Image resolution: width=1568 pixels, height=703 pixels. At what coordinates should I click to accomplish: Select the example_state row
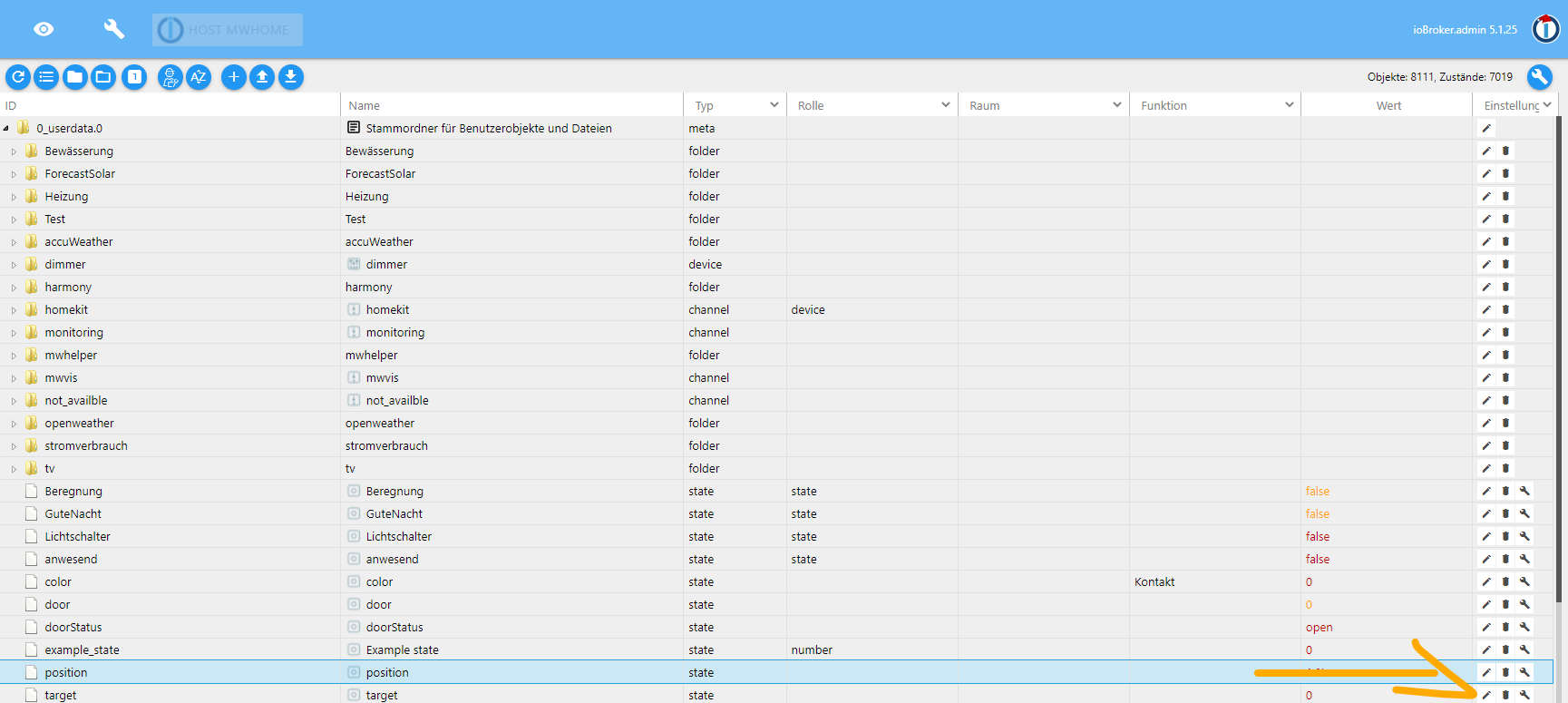(82, 649)
